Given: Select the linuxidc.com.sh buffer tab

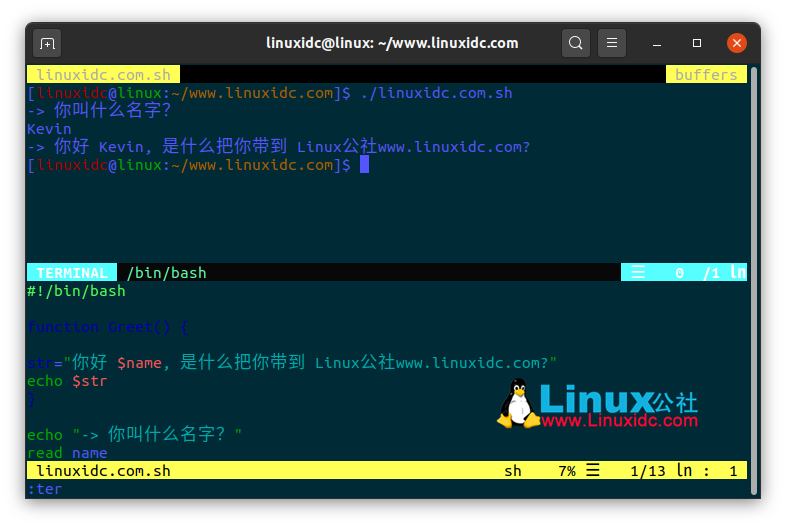Looking at the screenshot, I should [x=103, y=74].
